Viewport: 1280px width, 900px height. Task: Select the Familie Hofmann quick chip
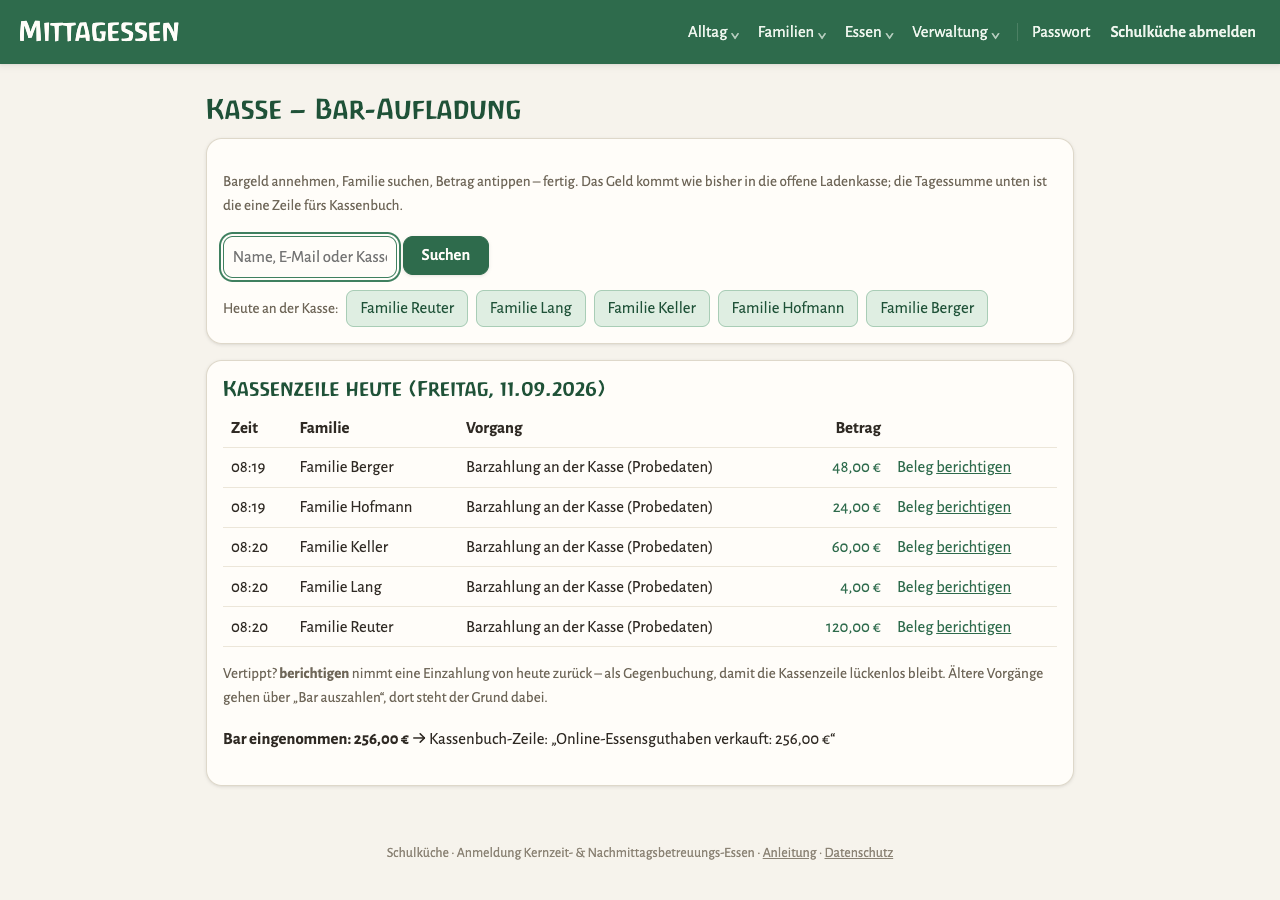(788, 308)
